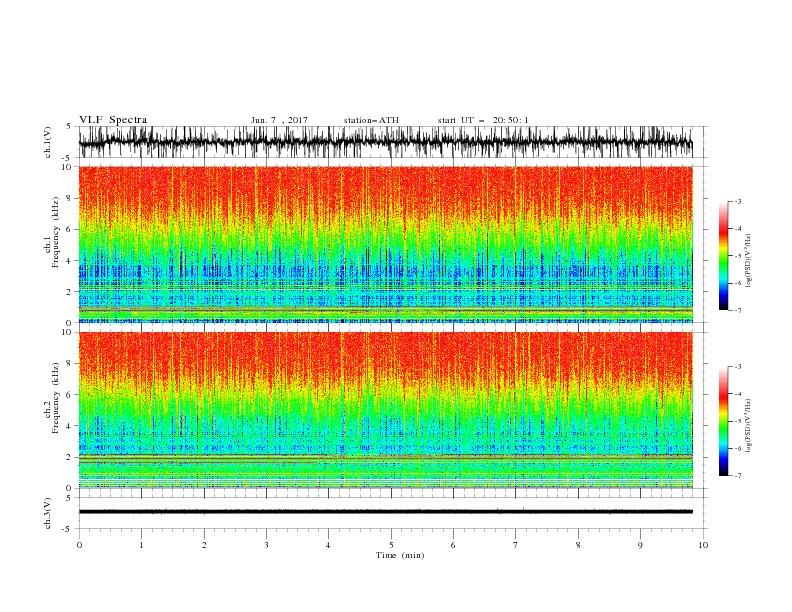
Task: Click the "VLF Spectra" title text
Action: [113, 120]
